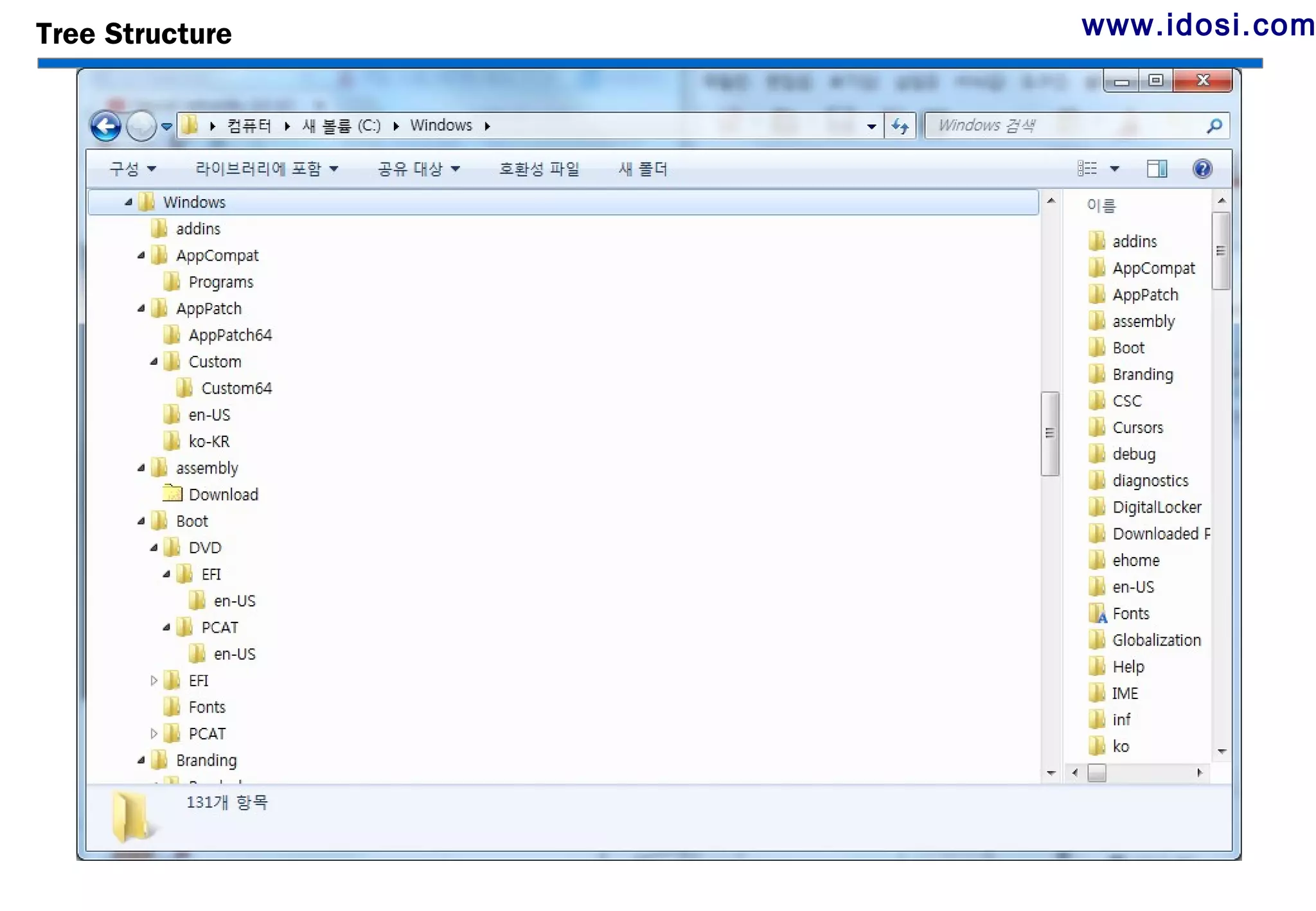Viewport: 1316px width, 911px height.
Task: Click the IME folder icon in file list
Action: pos(1097,693)
